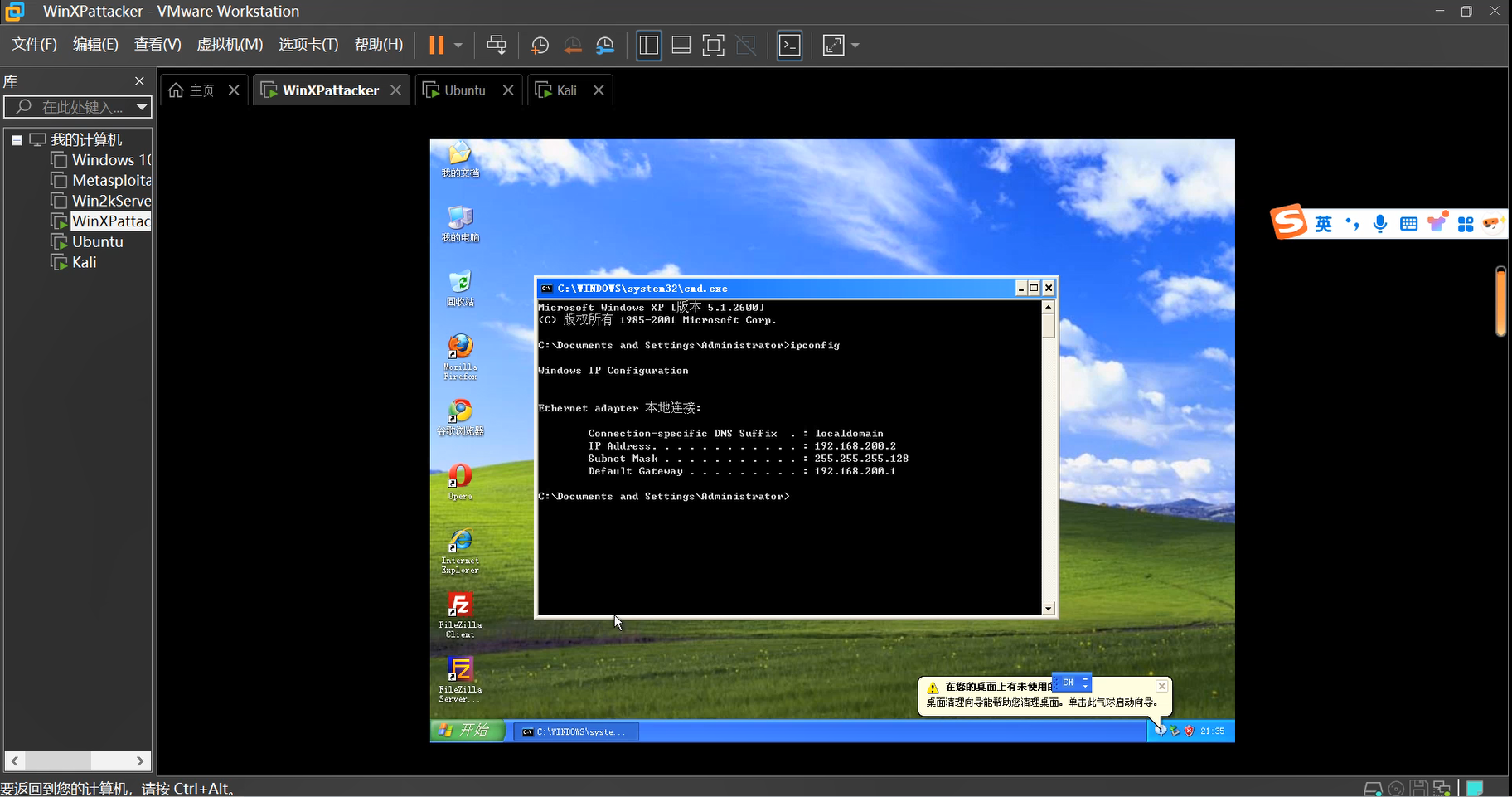
Task: Collapse the 我的计算机 tree node
Action: coord(16,140)
